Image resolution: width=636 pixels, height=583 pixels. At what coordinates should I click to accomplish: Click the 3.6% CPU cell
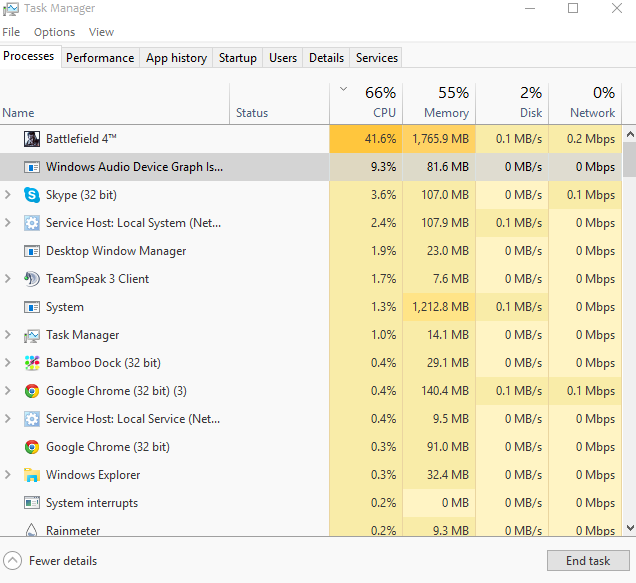[366, 195]
